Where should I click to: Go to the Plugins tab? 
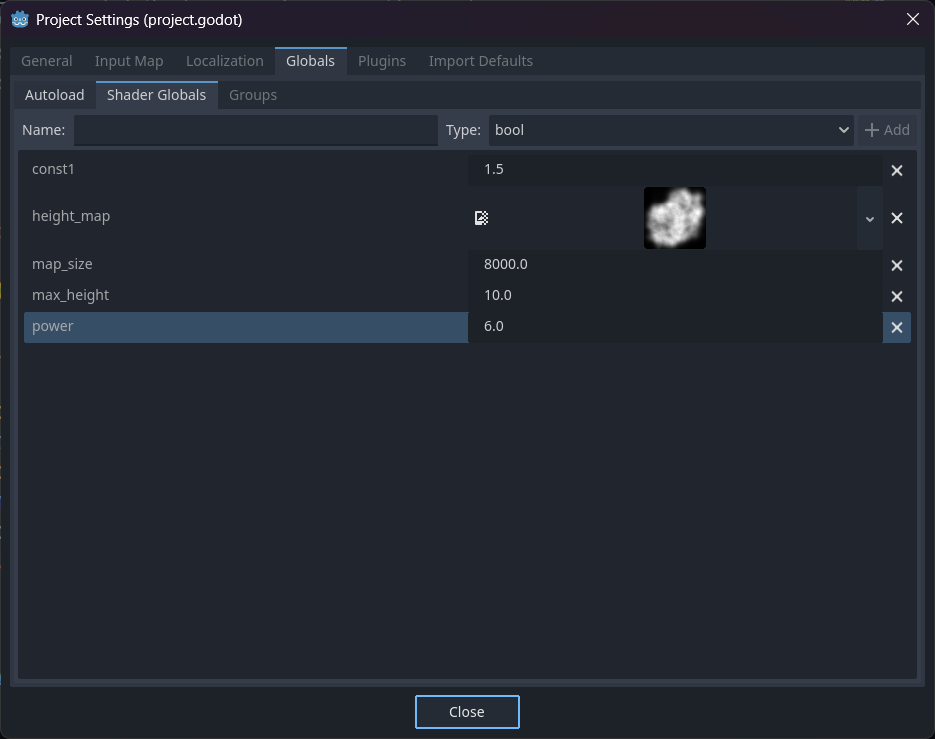pos(382,61)
